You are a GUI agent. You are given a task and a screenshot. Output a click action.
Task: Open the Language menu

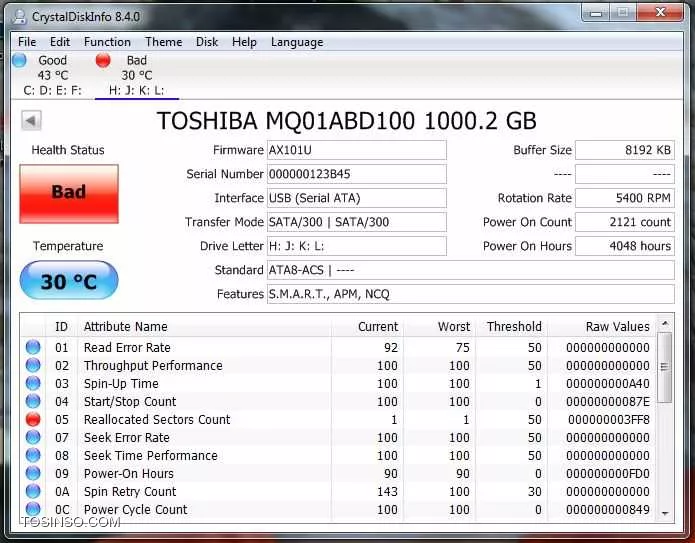pyautogui.click(x=297, y=42)
